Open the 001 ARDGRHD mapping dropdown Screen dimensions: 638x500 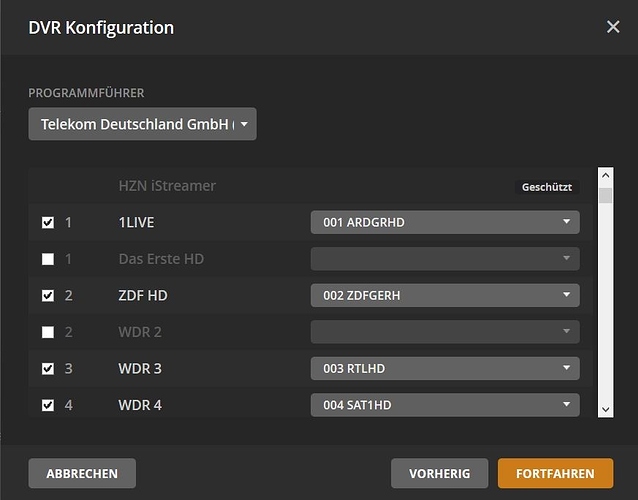(444, 222)
